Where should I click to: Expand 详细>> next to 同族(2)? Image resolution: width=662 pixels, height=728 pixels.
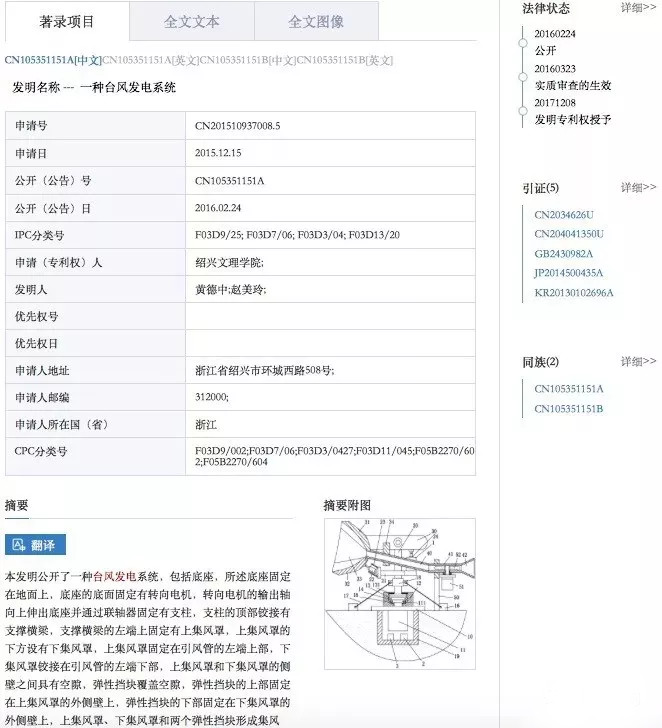coord(638,361)
